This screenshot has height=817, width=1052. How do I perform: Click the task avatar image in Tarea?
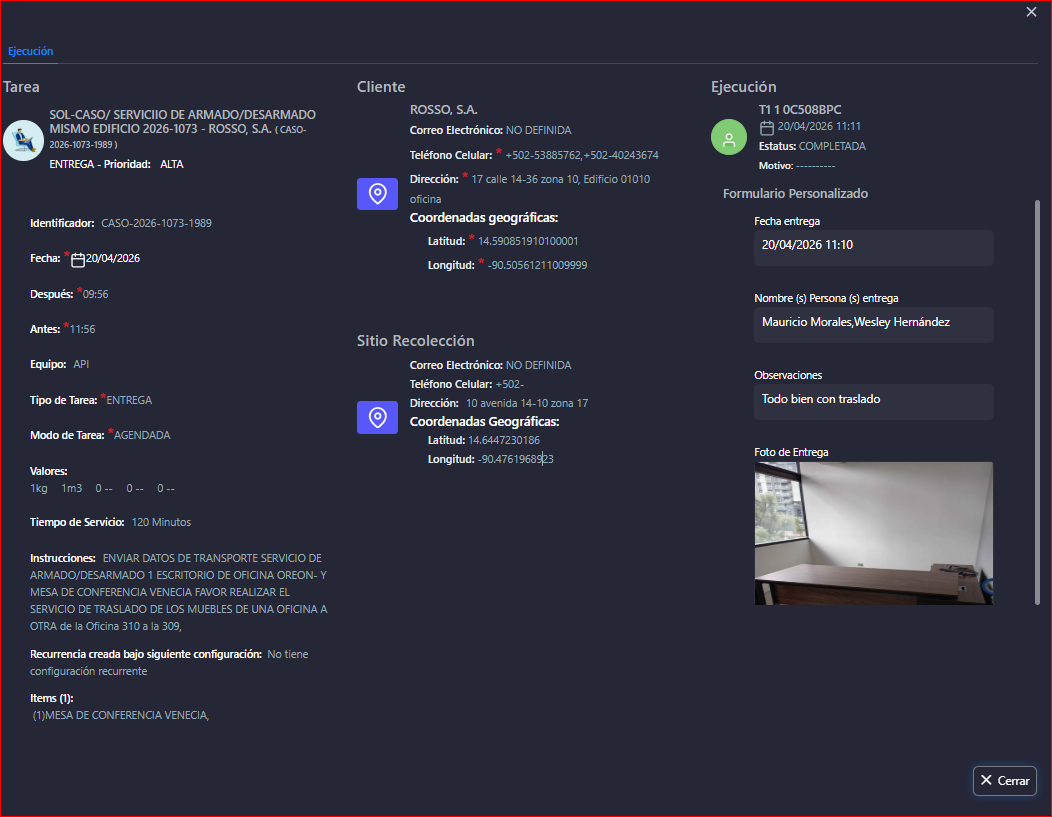(23, 140)
